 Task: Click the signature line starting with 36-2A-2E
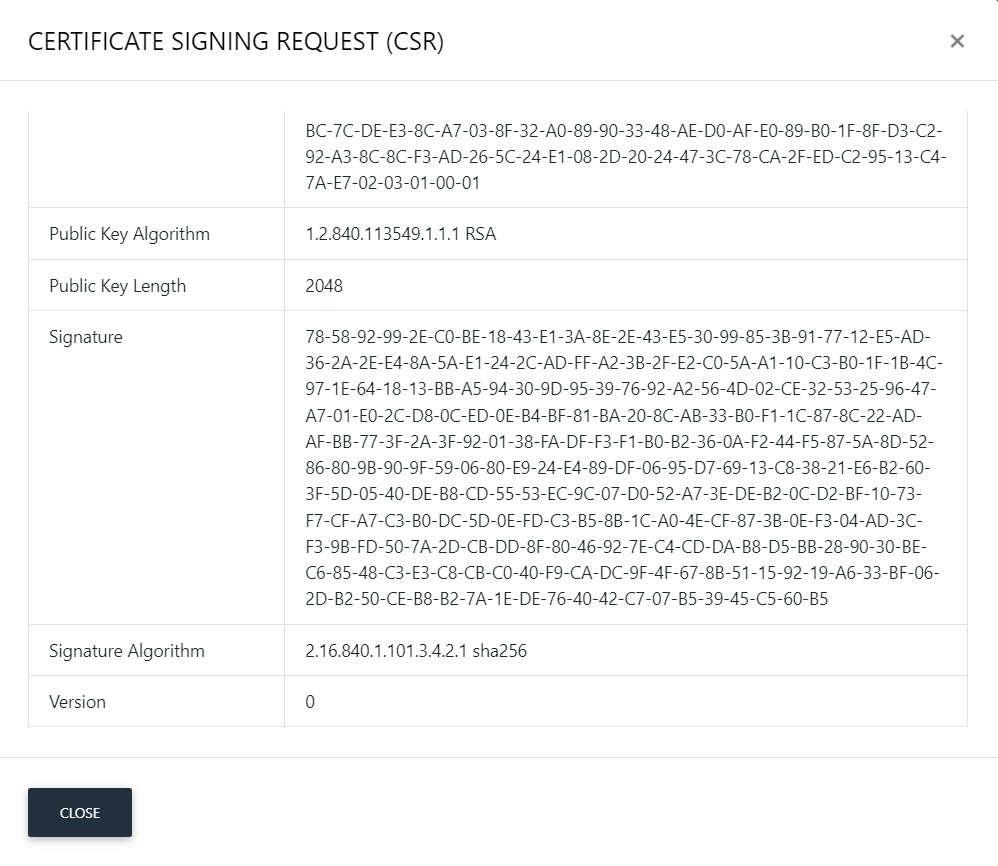tap(624, 363)
